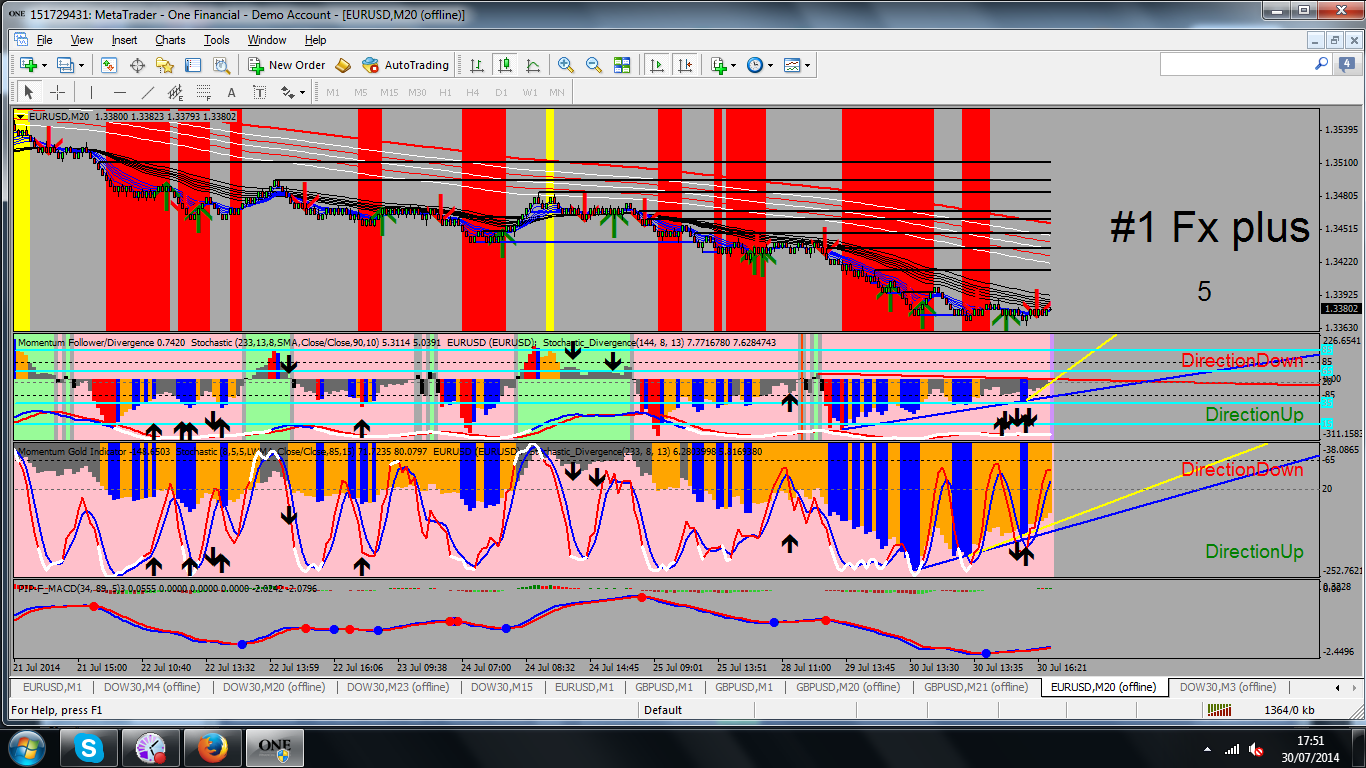Launch the Strategy Tester icon
The width and height of the screenshot is (1366, 768).
pyautogui.click(x=221, y=65)
